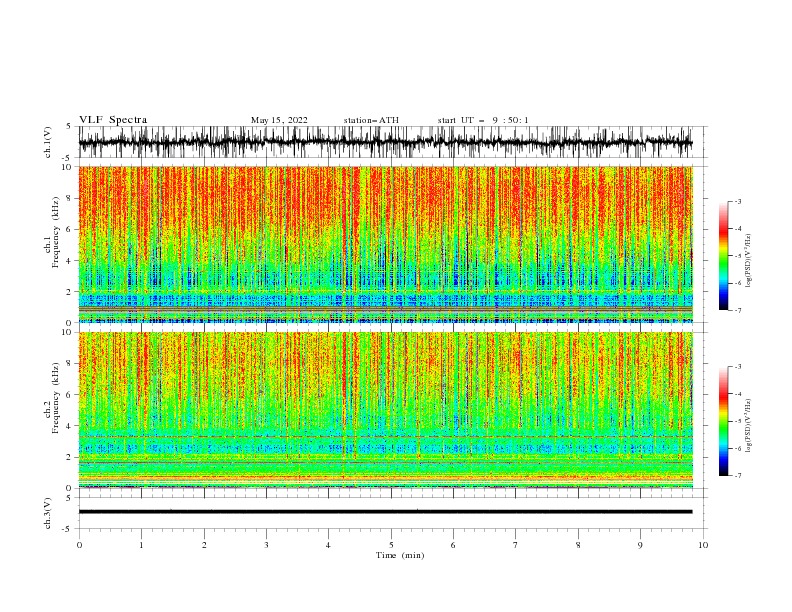Screen dimensions: 792x612
Task: Click the "-3" label on ch.1 colorbar
Action: point(737,201)
